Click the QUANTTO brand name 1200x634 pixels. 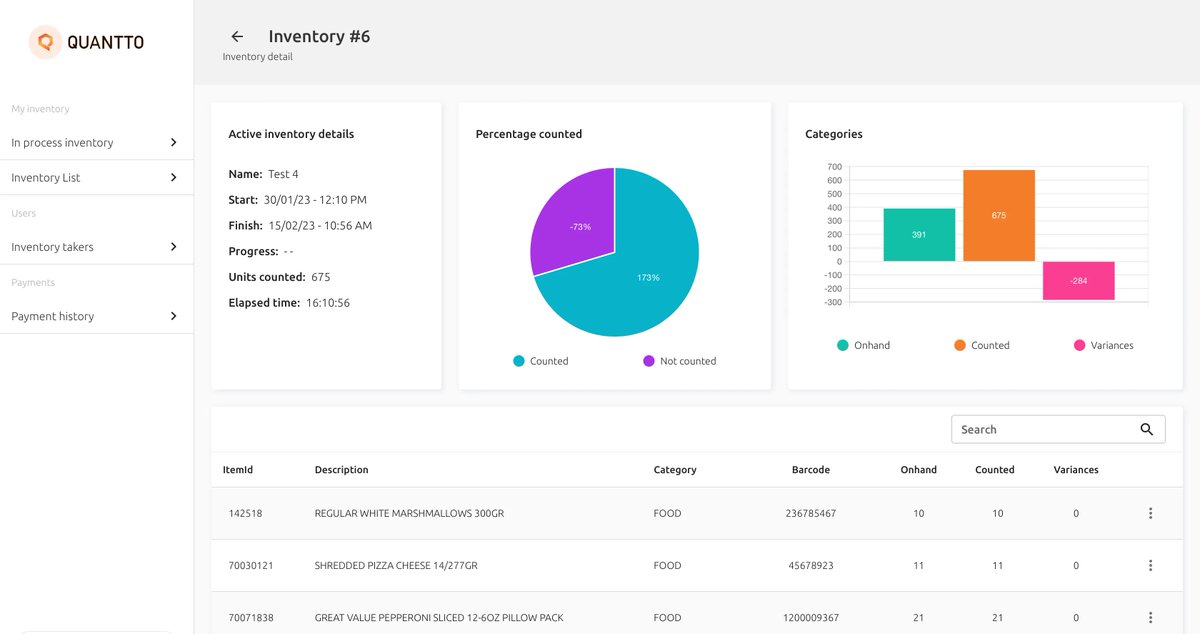tap(105, 42)
